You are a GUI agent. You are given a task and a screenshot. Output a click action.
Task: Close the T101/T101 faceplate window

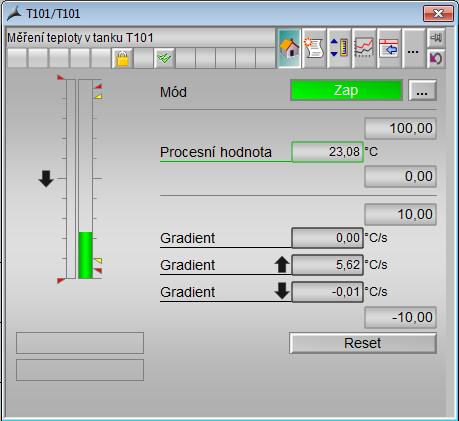[438, 14]
